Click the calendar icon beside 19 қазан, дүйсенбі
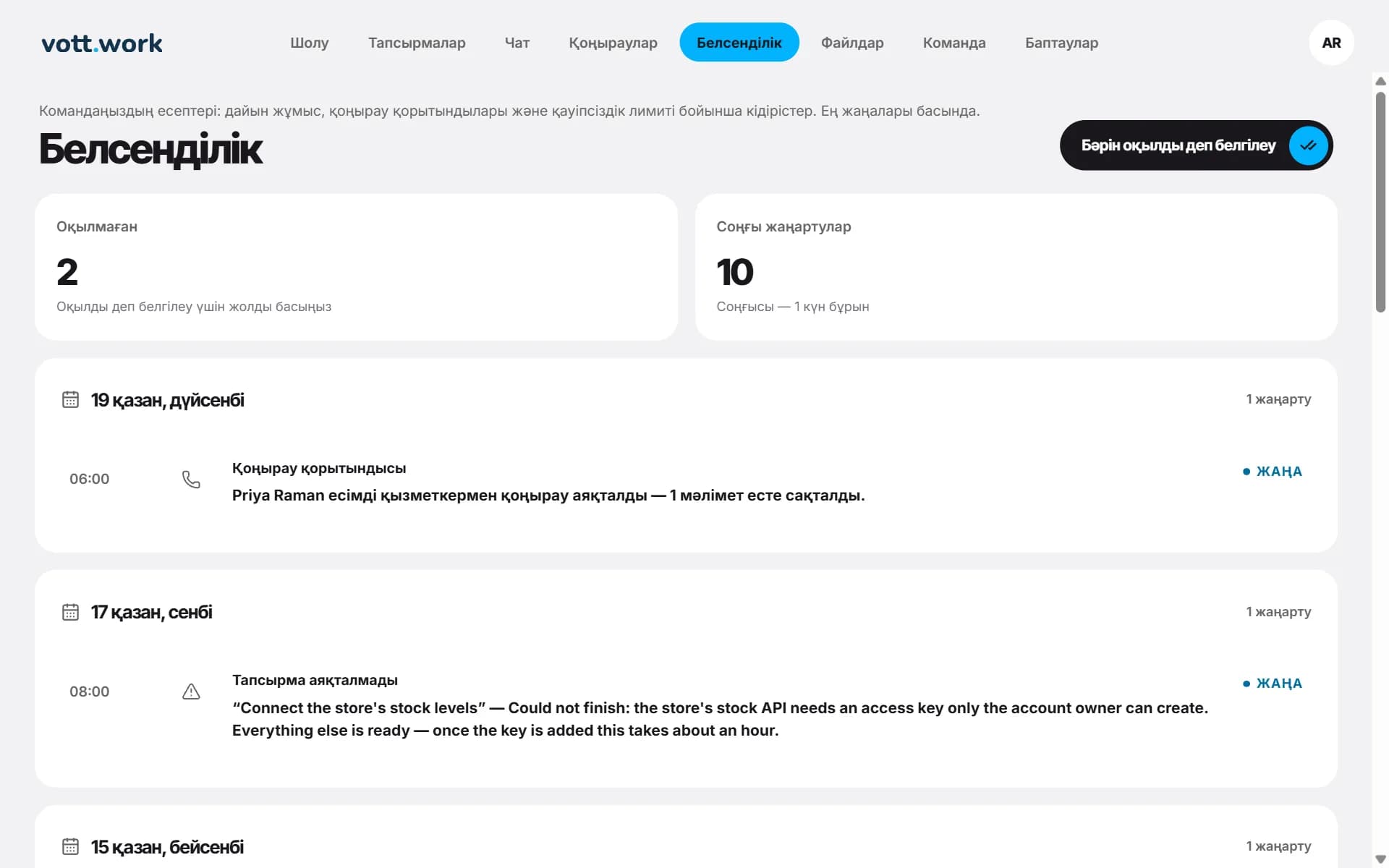 point(70,399)
